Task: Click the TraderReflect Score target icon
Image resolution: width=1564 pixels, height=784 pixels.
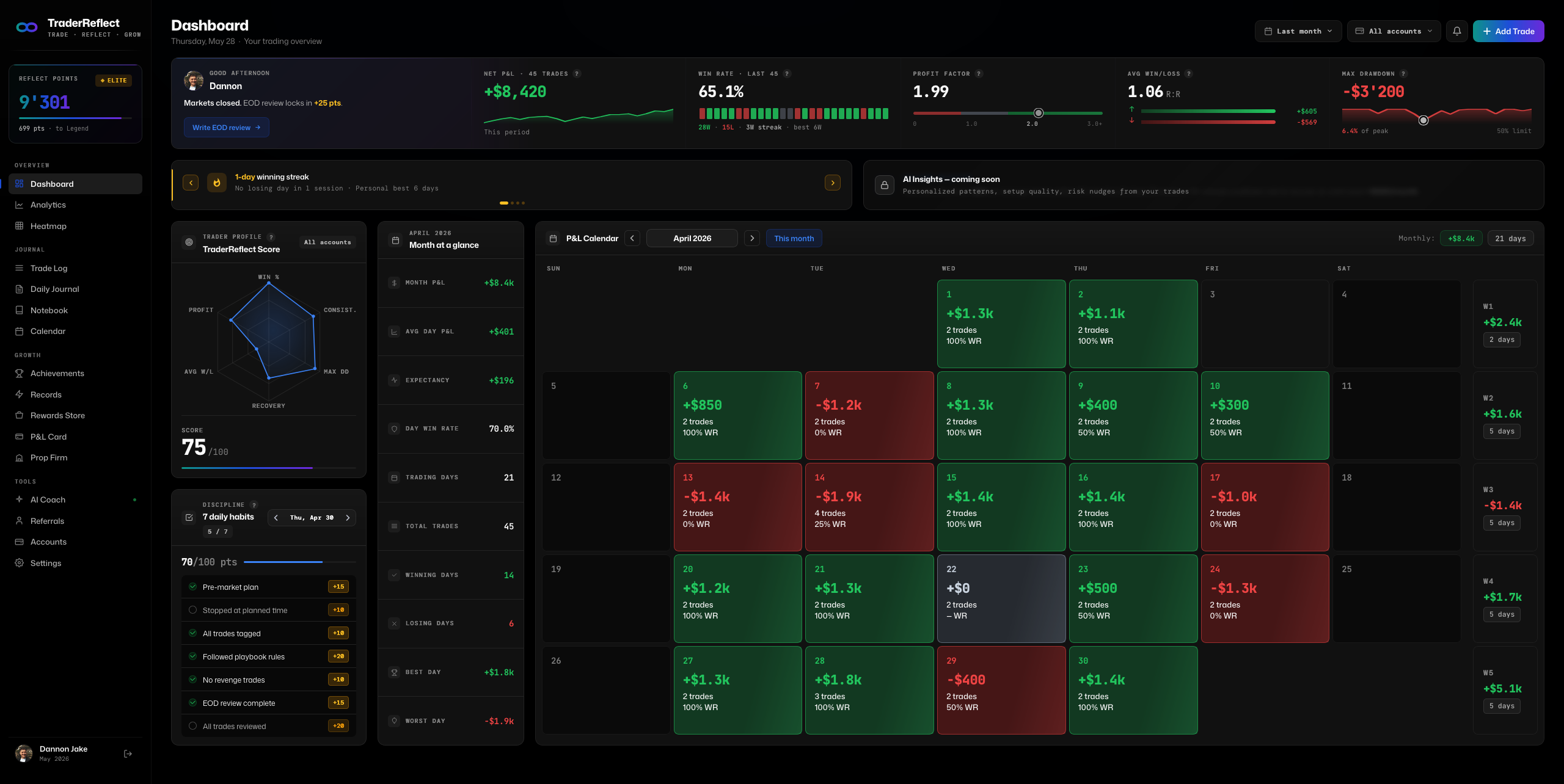Action: point(189,242)
